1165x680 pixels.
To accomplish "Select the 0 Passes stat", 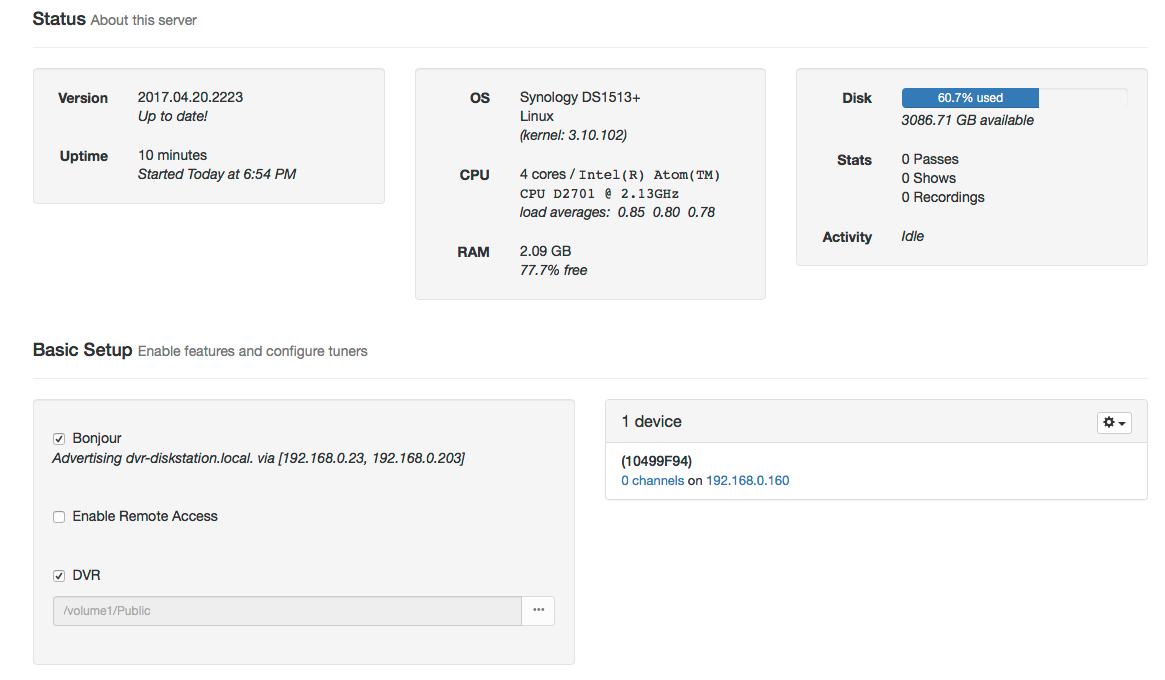I will tap(930, 160).
